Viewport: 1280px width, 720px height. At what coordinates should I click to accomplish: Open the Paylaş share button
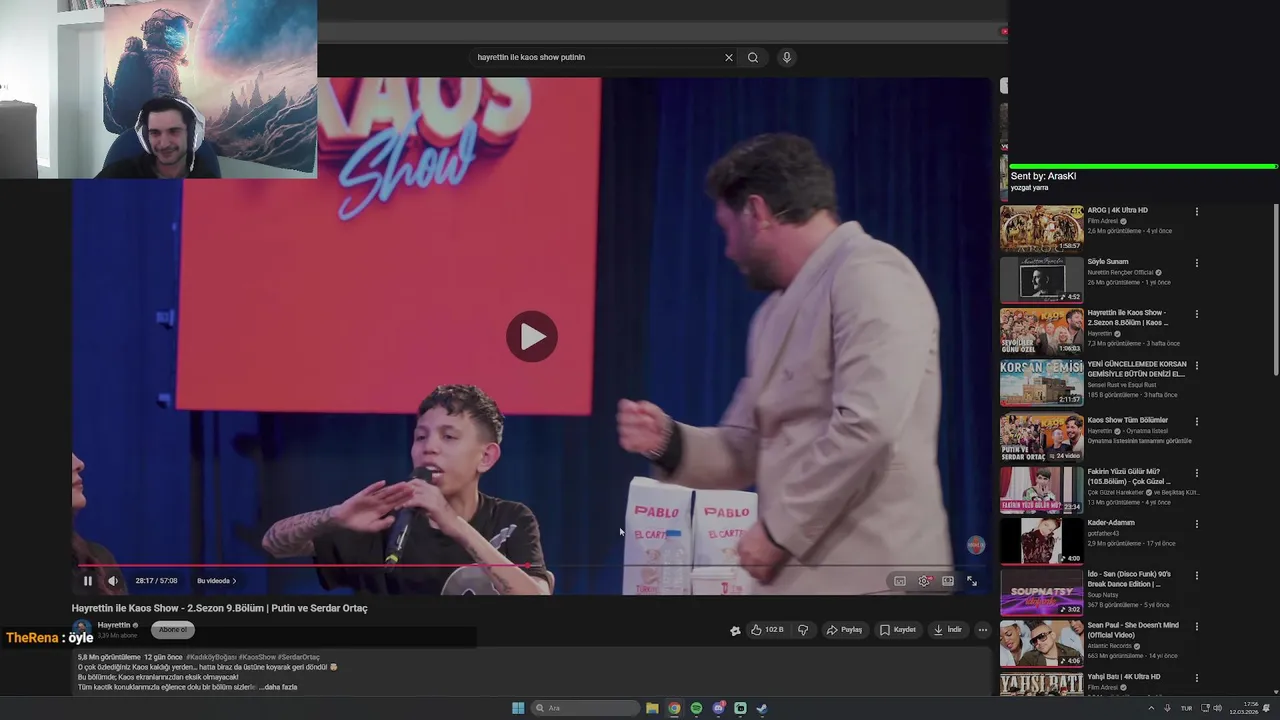coord(844,630)
